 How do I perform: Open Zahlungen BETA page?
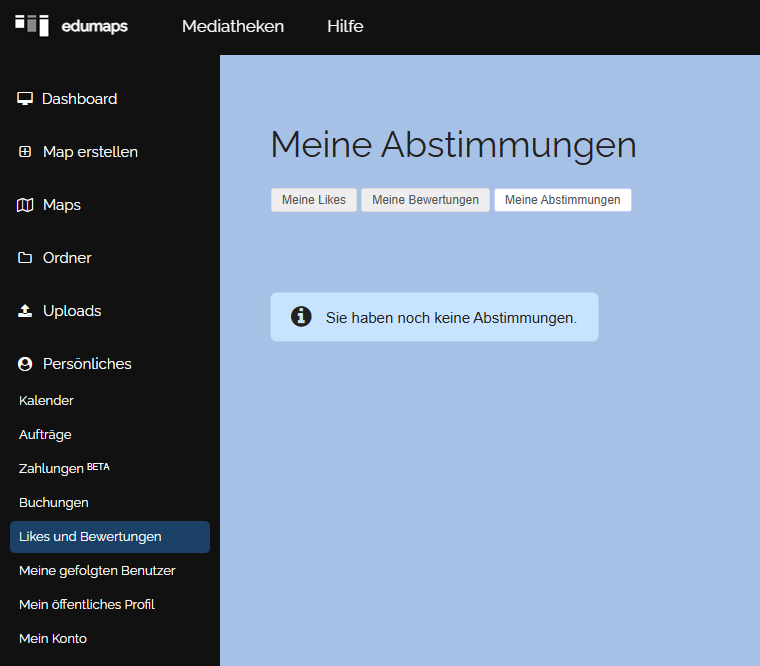(x=64, y=469)
